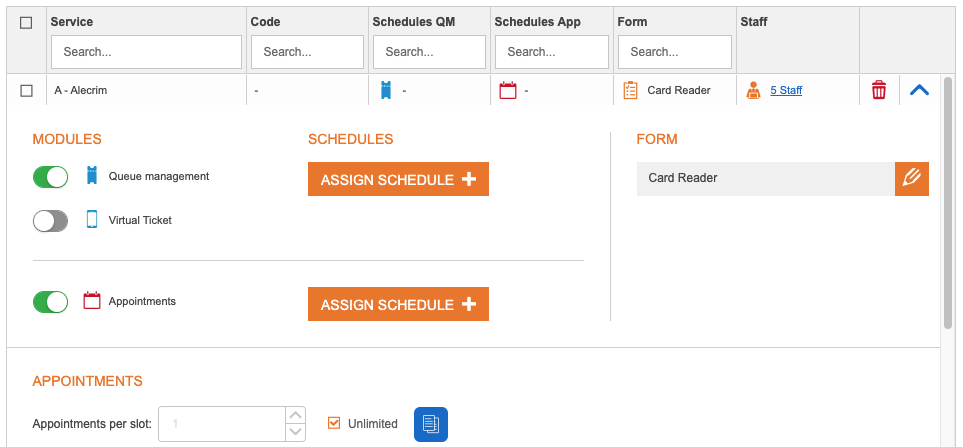Decrease appointments per slot with down arrow

click(295, 432)
